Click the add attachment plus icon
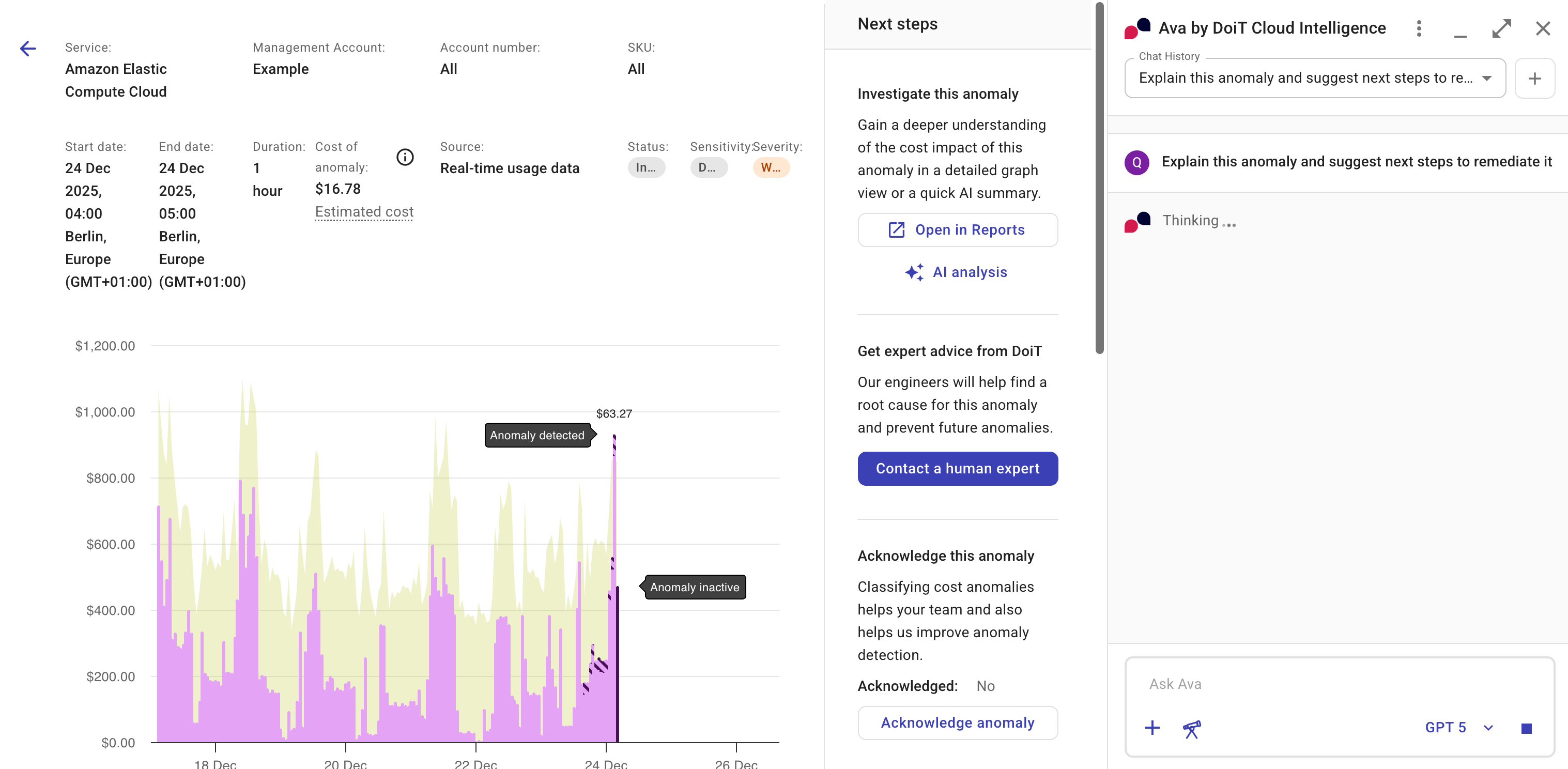The height and width of the screenshot is (769, 1568). [1151, 728]
